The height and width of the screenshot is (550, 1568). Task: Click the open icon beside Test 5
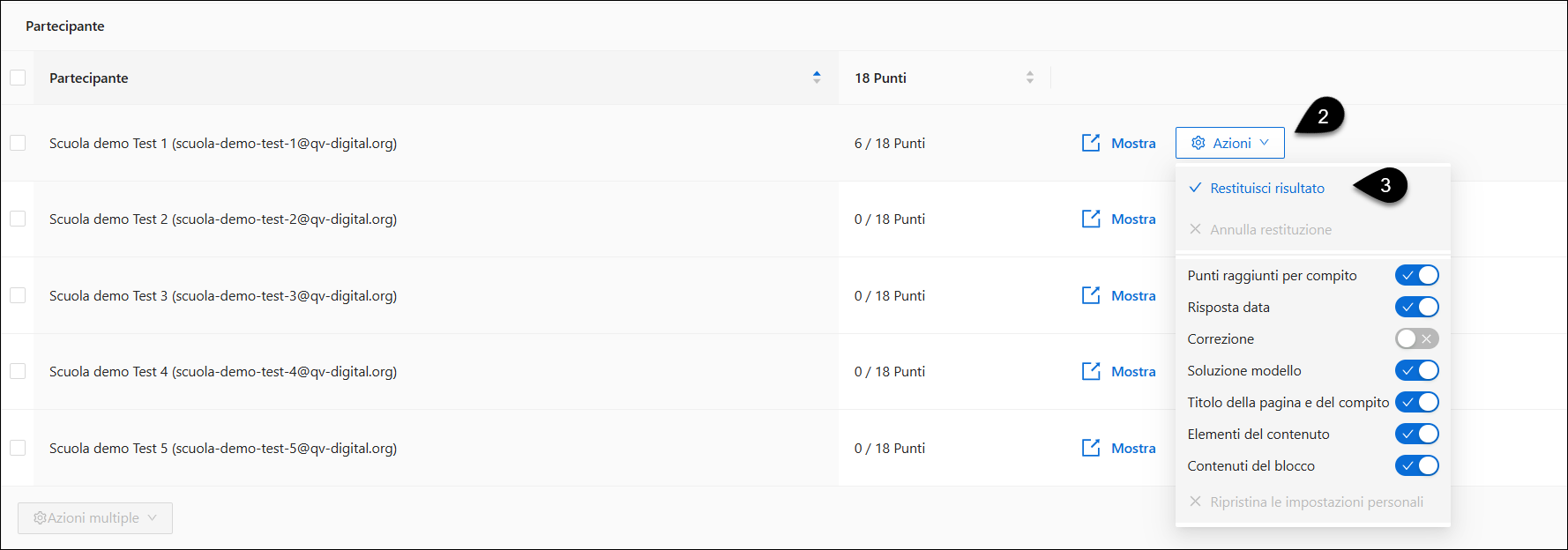[1091, 448]
